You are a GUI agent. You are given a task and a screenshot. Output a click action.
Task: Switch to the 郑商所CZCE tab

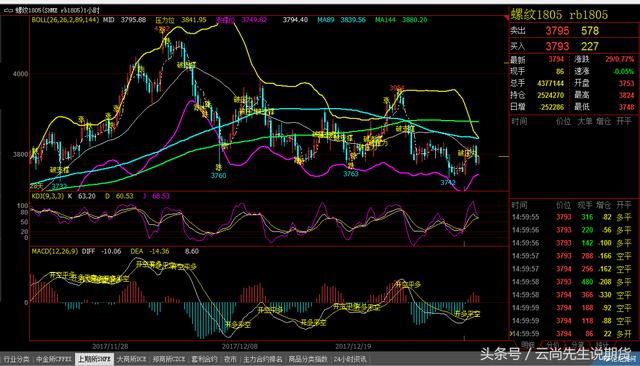169,359
